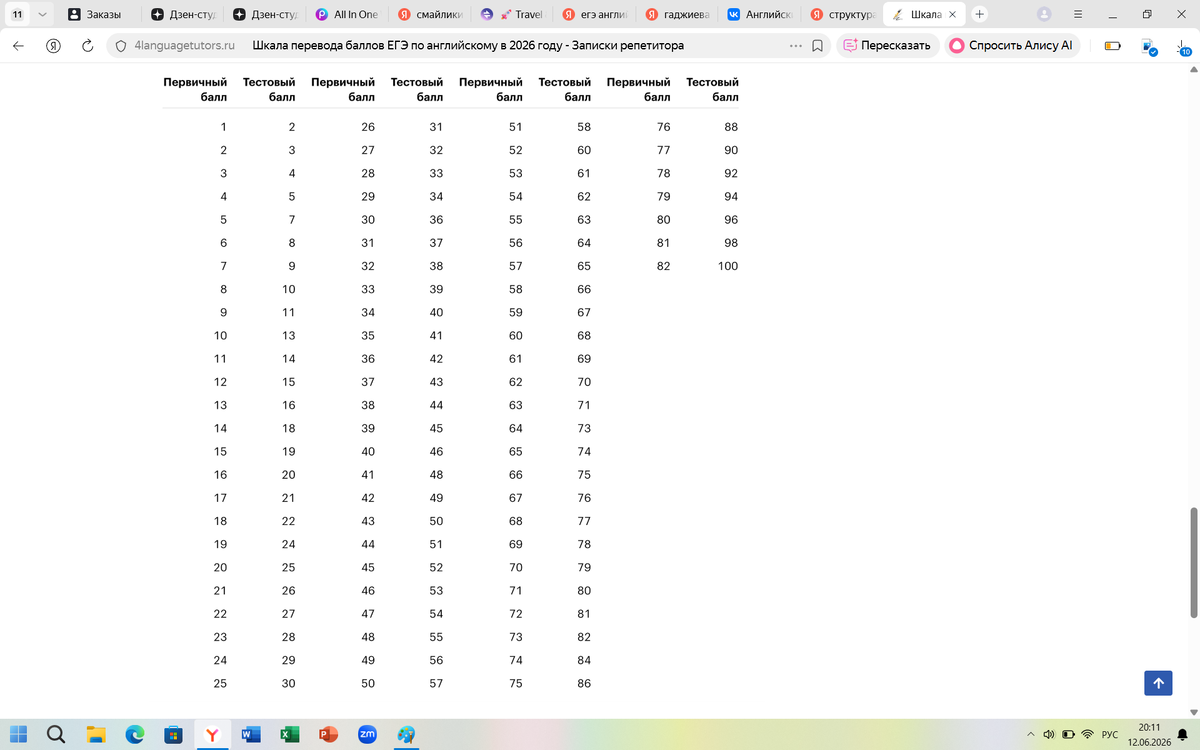Click the address bar showing 4languagetutors.ru
This screenshot has height=750, width=1200.
pyautogui.click(x=184, y=45)
